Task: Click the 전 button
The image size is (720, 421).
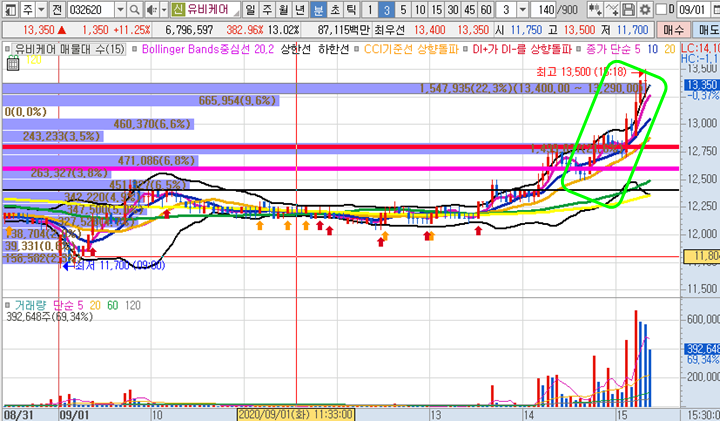Action: click(57, 9)
